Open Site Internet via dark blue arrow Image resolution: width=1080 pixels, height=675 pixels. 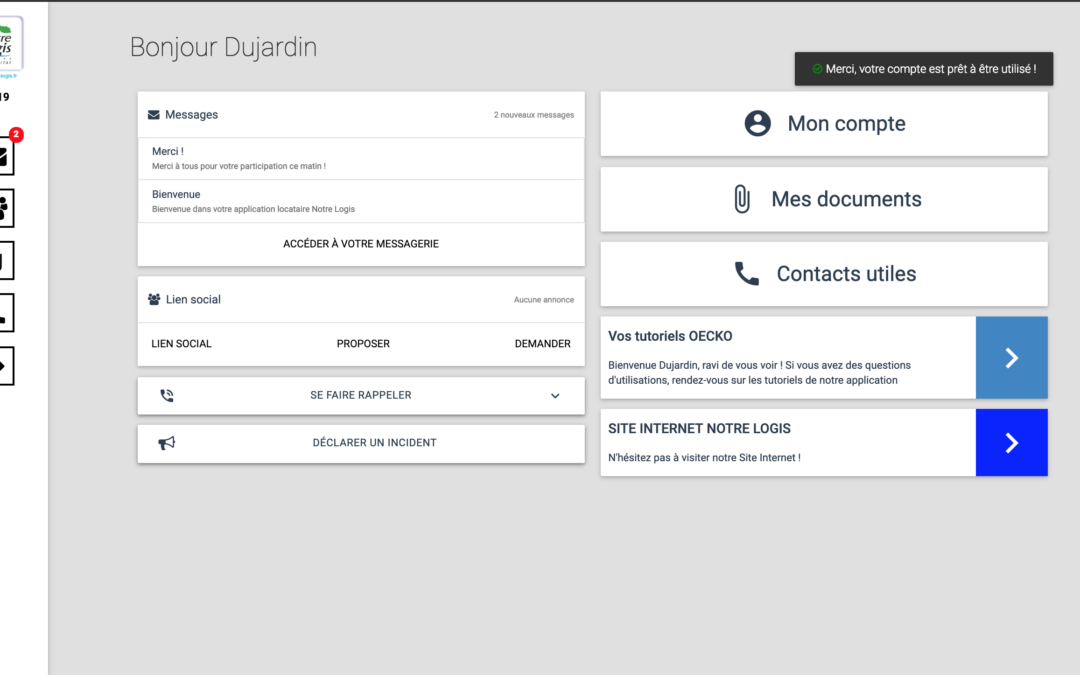[x=1011, y=443]
